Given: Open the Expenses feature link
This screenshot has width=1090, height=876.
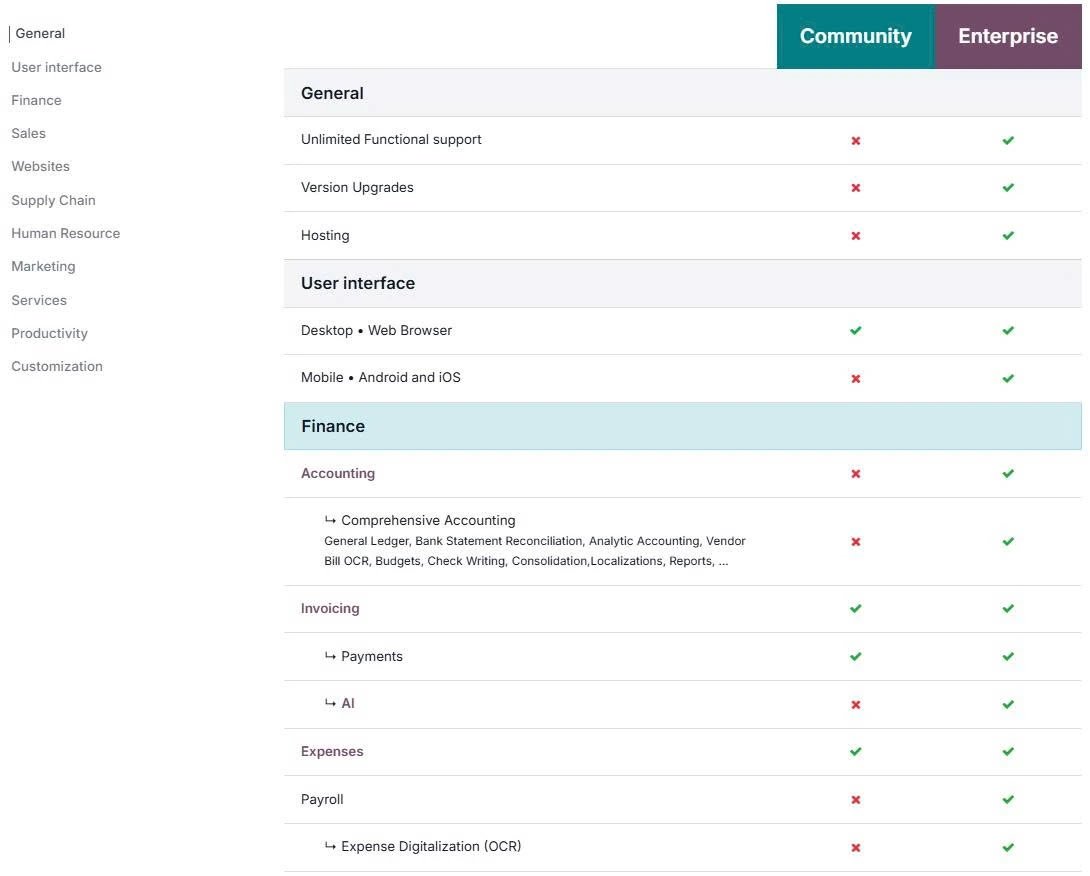Looking at the screenshot, I should (332, 751).
